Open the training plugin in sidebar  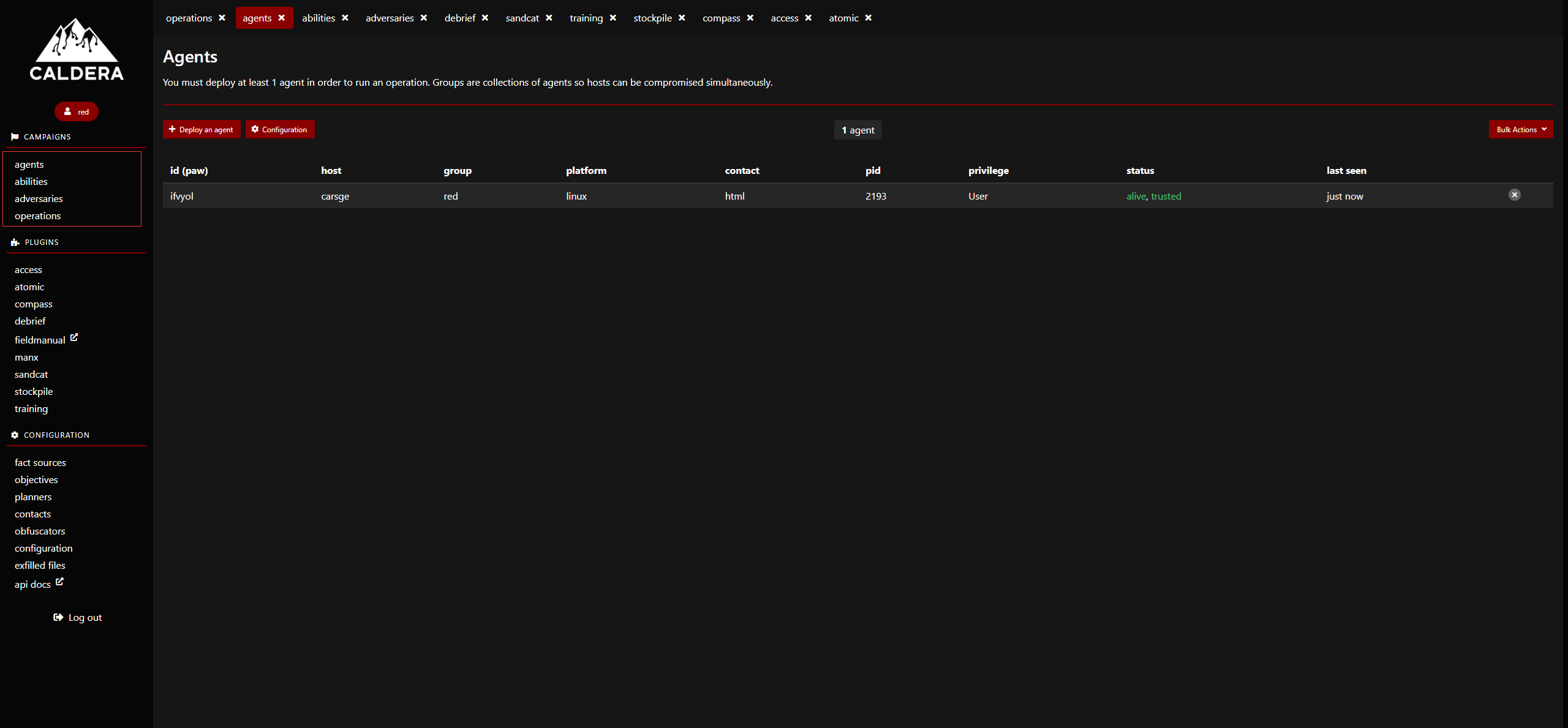tap(31, 408)
